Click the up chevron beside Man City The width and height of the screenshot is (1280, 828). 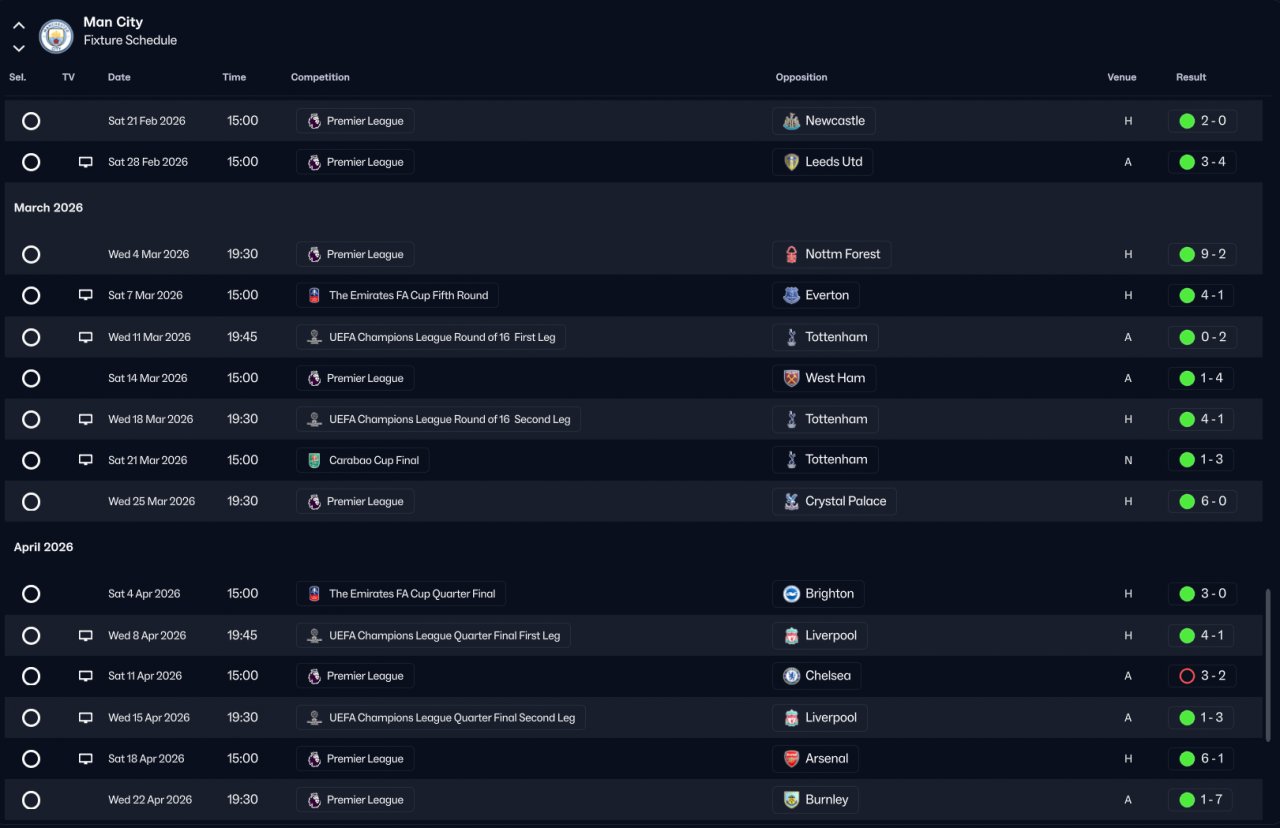19,26
